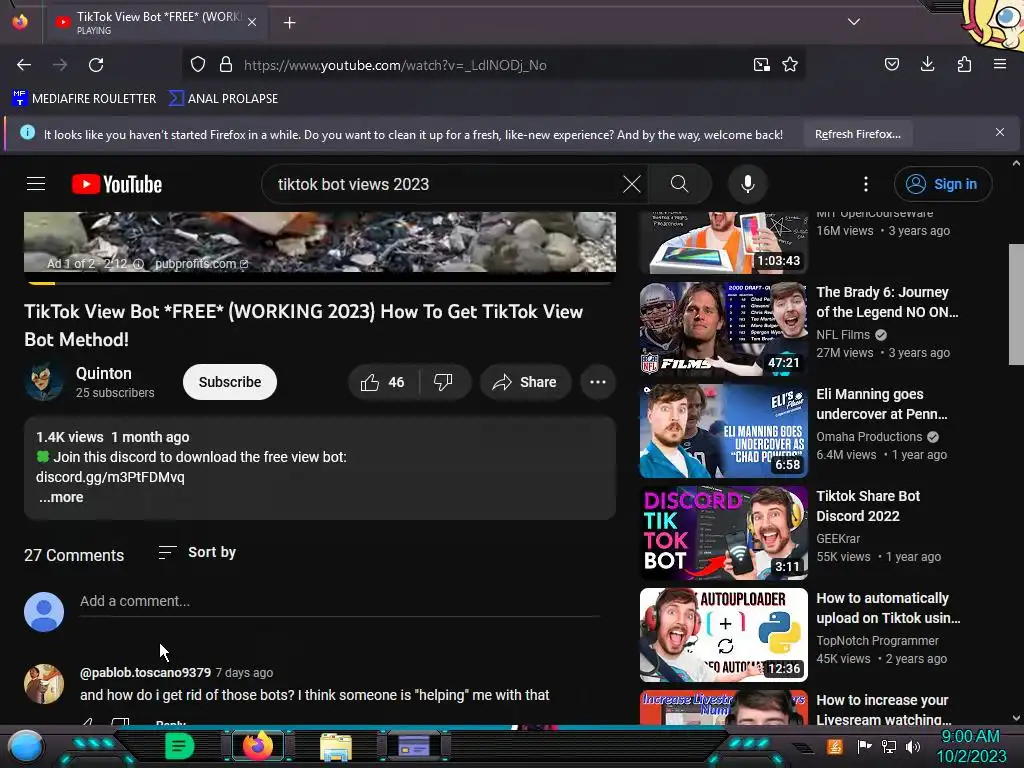Expand description with ...more
This screenshot has height=768, width=1024.
pos(61,497)
